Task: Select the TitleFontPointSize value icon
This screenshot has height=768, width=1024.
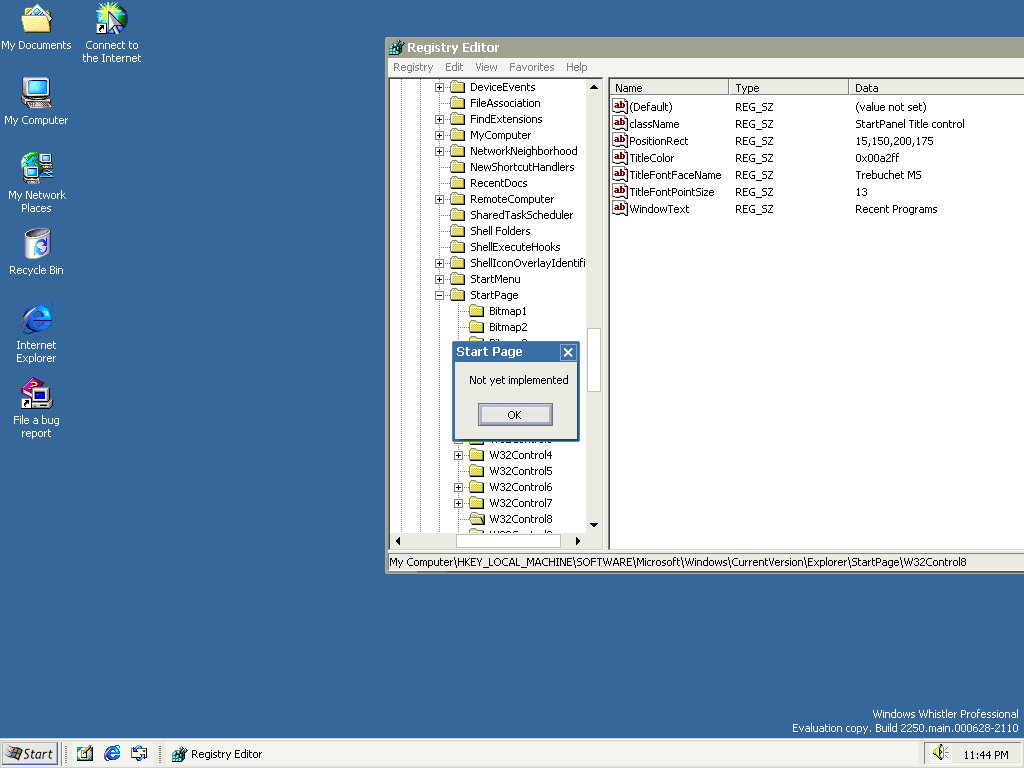Action: point(620,191)
